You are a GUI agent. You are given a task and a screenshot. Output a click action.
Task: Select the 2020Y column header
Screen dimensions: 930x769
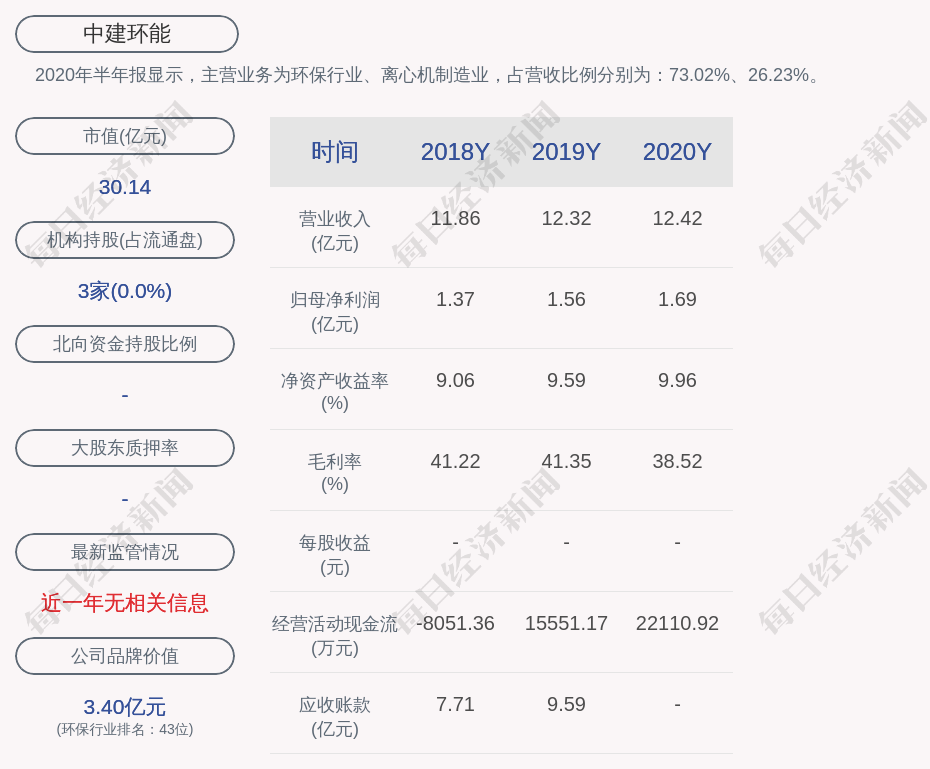pos(677,152)
